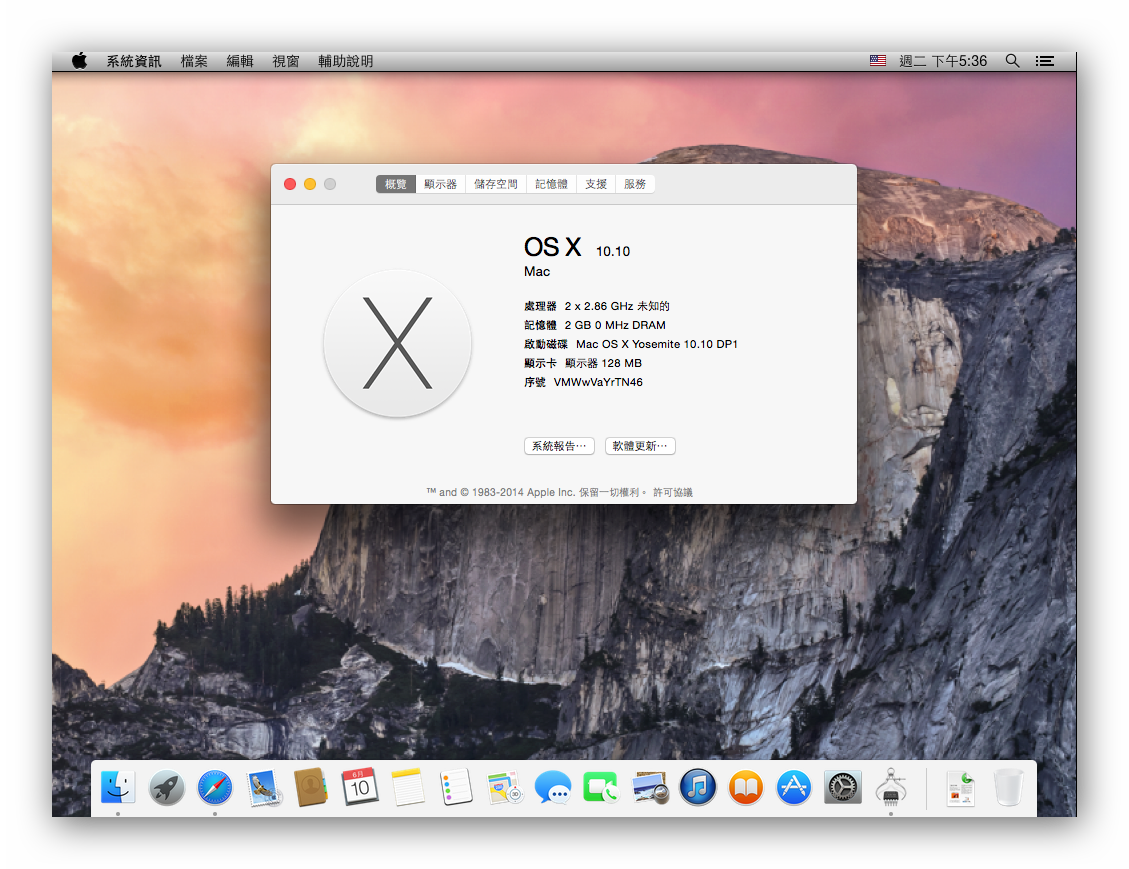Open App Store icon in dock
The image size is (1129, 869).
[794, 787]
